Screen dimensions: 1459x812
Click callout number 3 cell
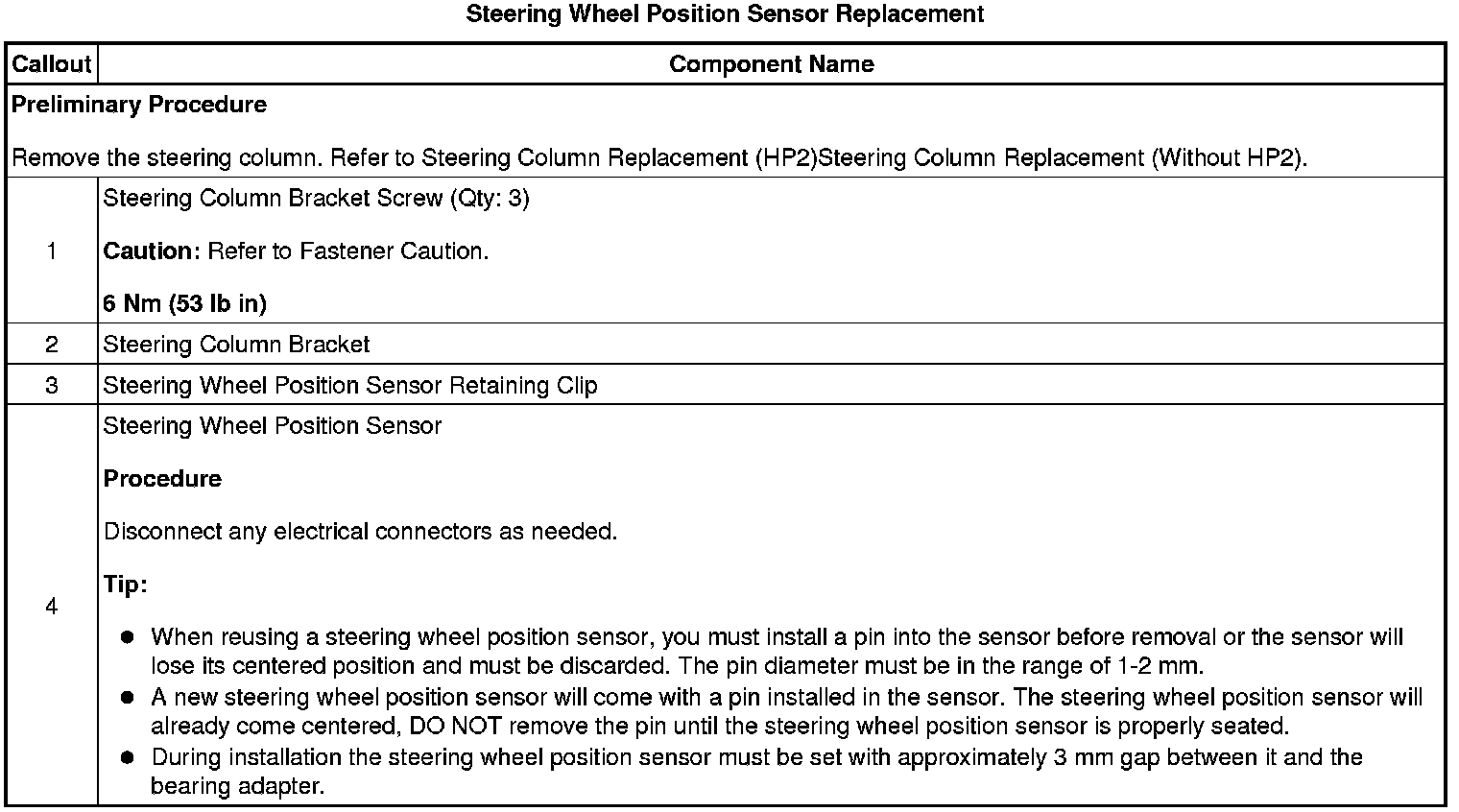pyautogui.click(x=51, y=386)
